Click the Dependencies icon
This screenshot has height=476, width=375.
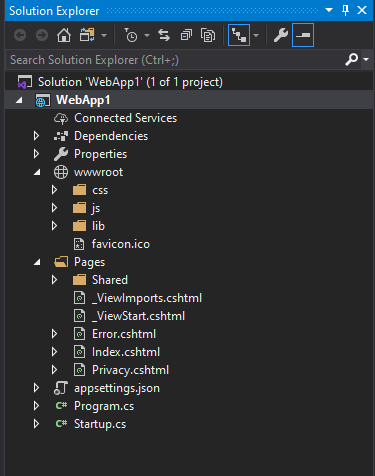61,136
